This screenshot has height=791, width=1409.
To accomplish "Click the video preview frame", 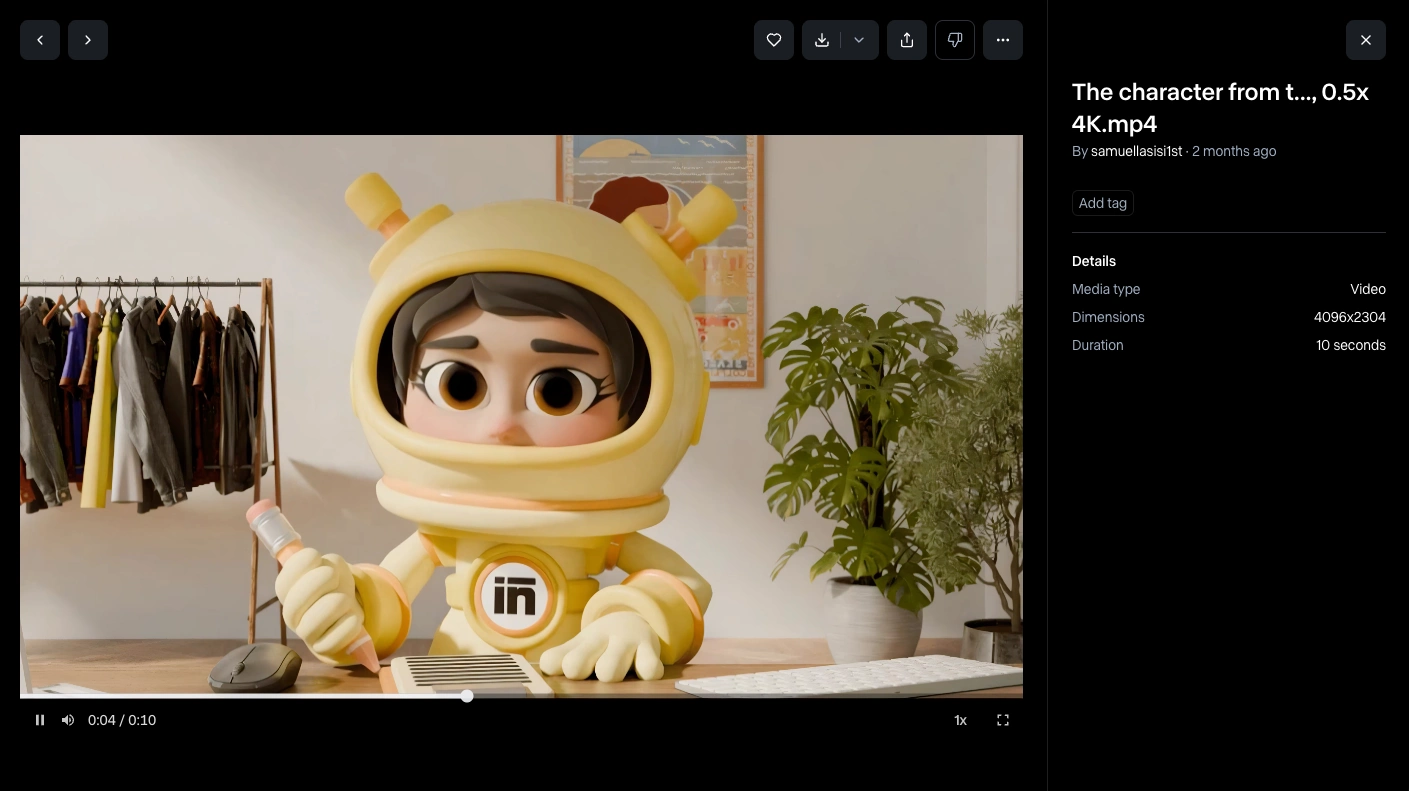I will pyautogui.click(x=521, y=416).
